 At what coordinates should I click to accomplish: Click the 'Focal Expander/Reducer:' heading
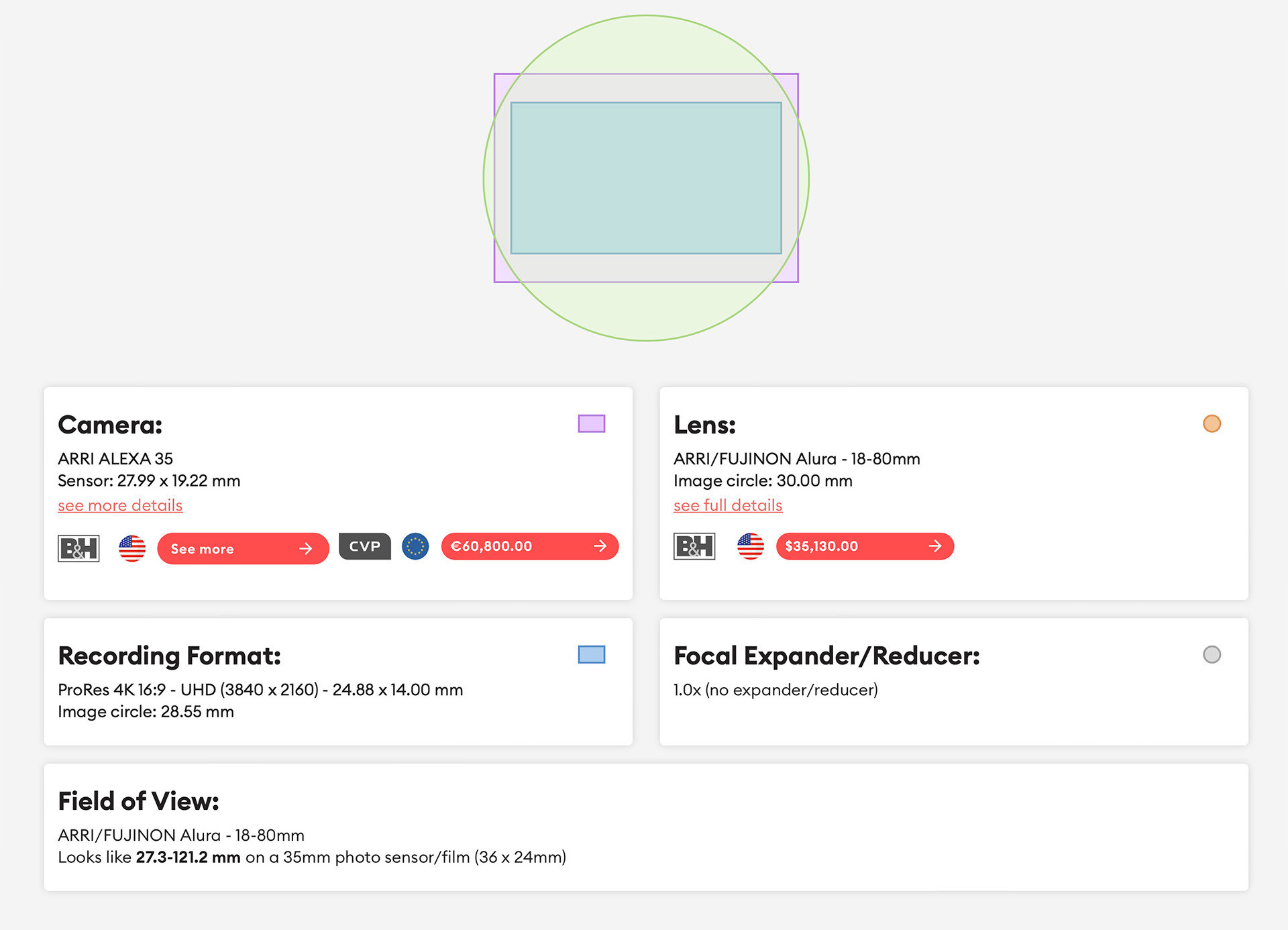[x=826, y=656]
